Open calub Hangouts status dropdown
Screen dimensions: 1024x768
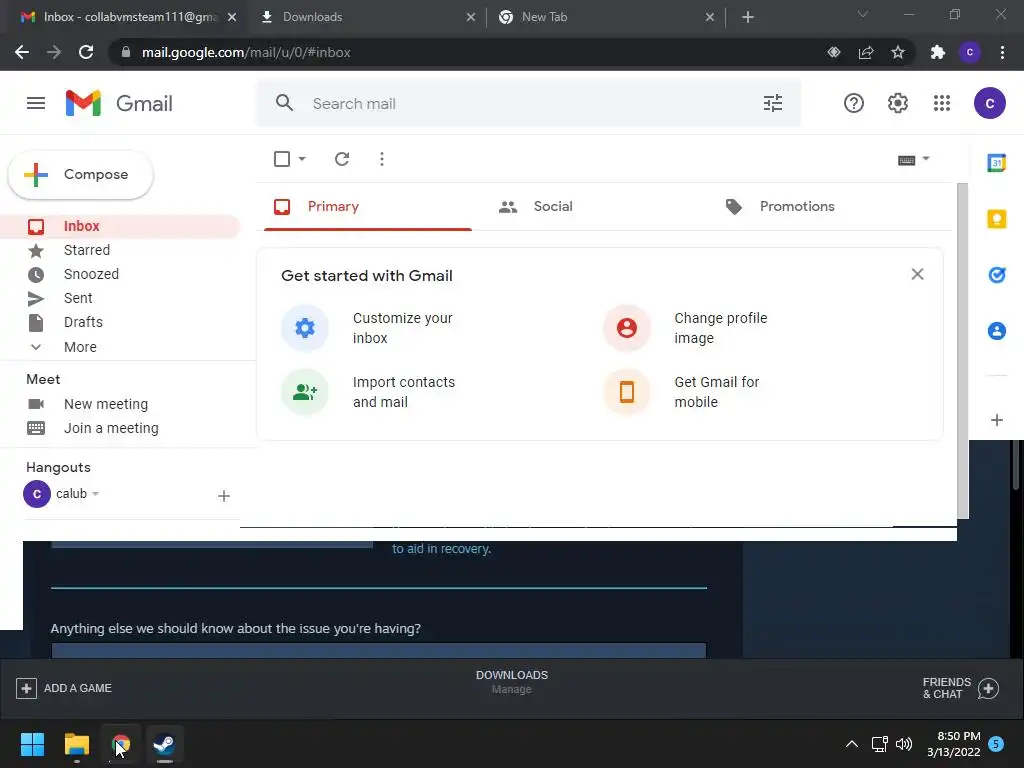pos(95,494)
